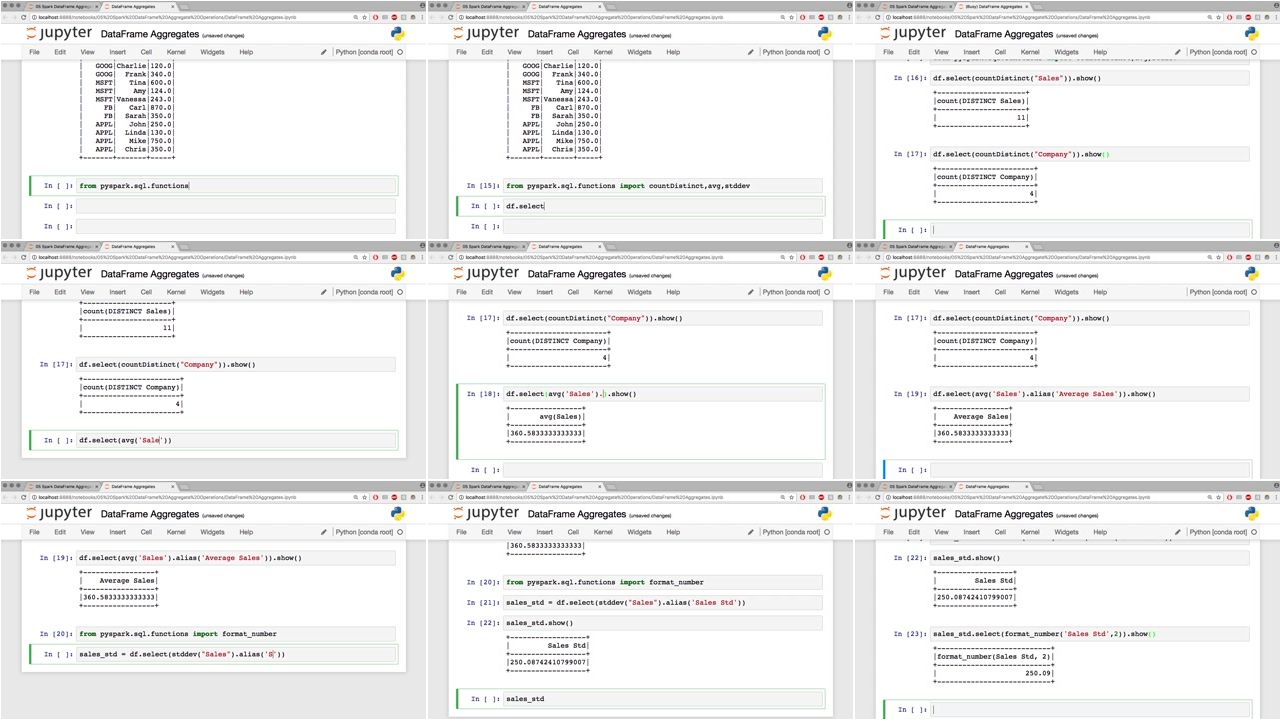Viewport: 1281px width, 720px height.
Task: Click Chrome menu dots in window containing avg('Sale' cell
Action: (420, 257)
